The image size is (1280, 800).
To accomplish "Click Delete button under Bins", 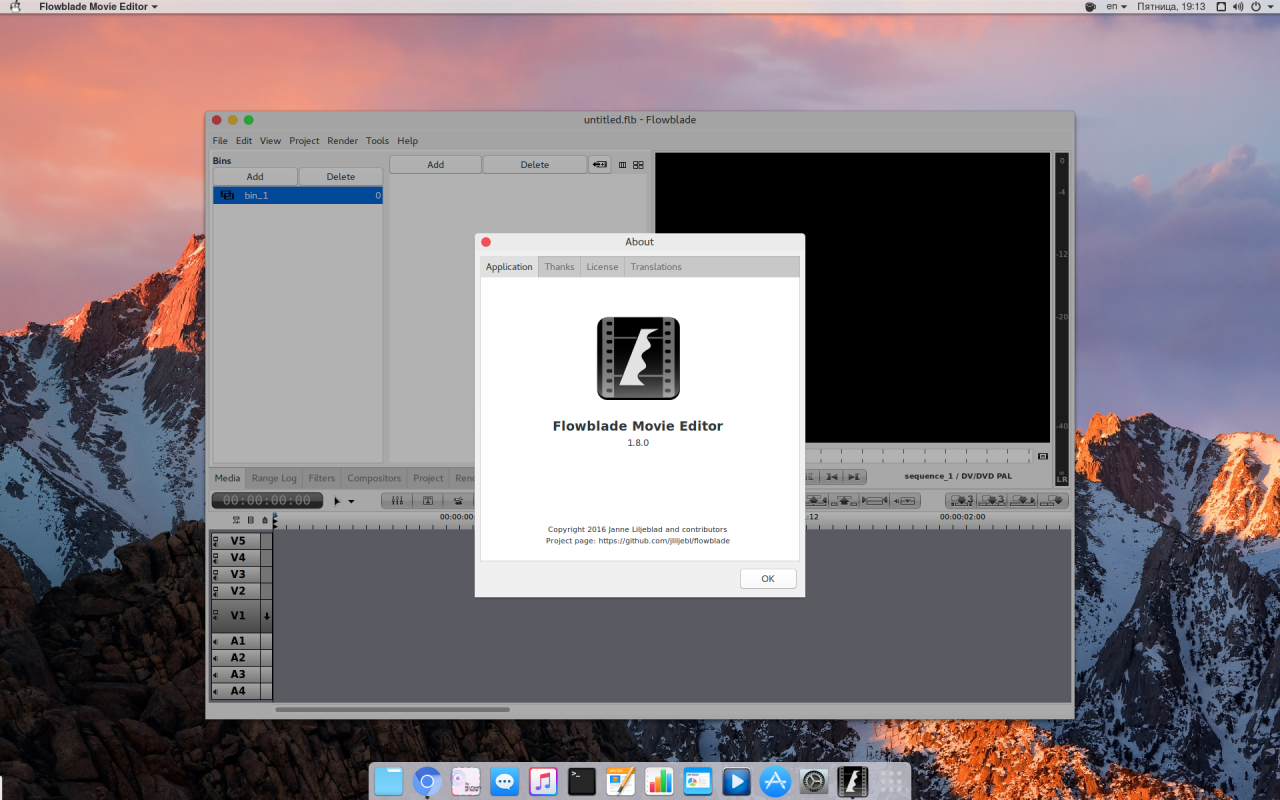I will pos(340,177).
